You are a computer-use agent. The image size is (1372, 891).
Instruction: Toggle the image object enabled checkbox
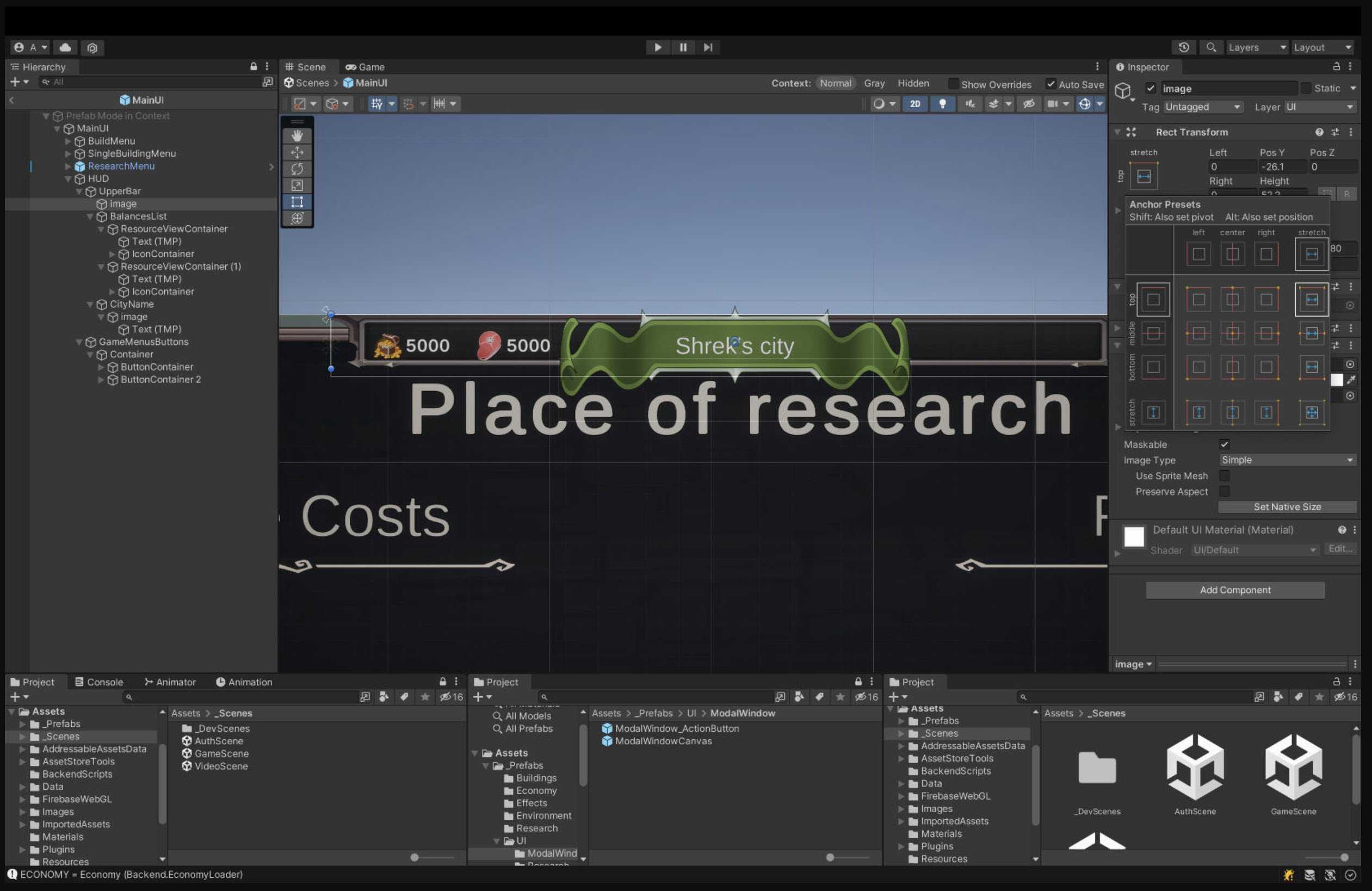[x=1150, y=88]
